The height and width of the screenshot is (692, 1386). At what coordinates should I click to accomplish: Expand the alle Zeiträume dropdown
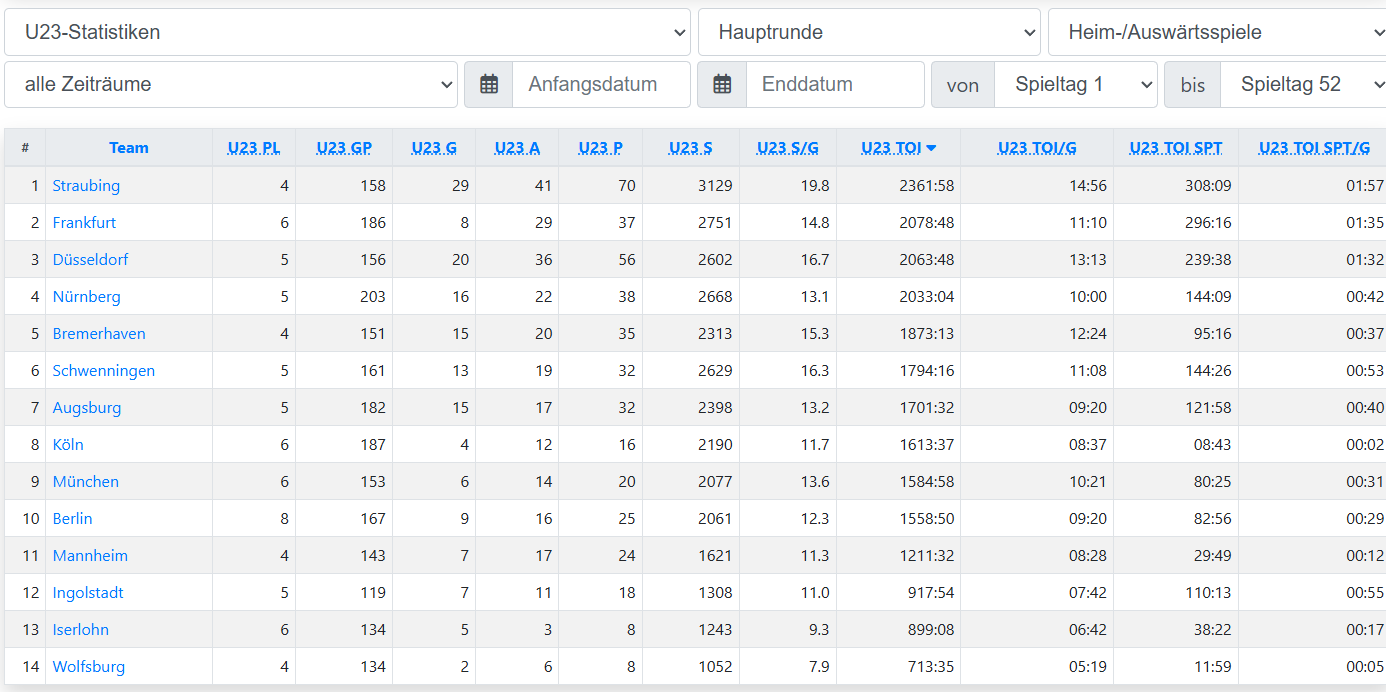tap(231, 85)
